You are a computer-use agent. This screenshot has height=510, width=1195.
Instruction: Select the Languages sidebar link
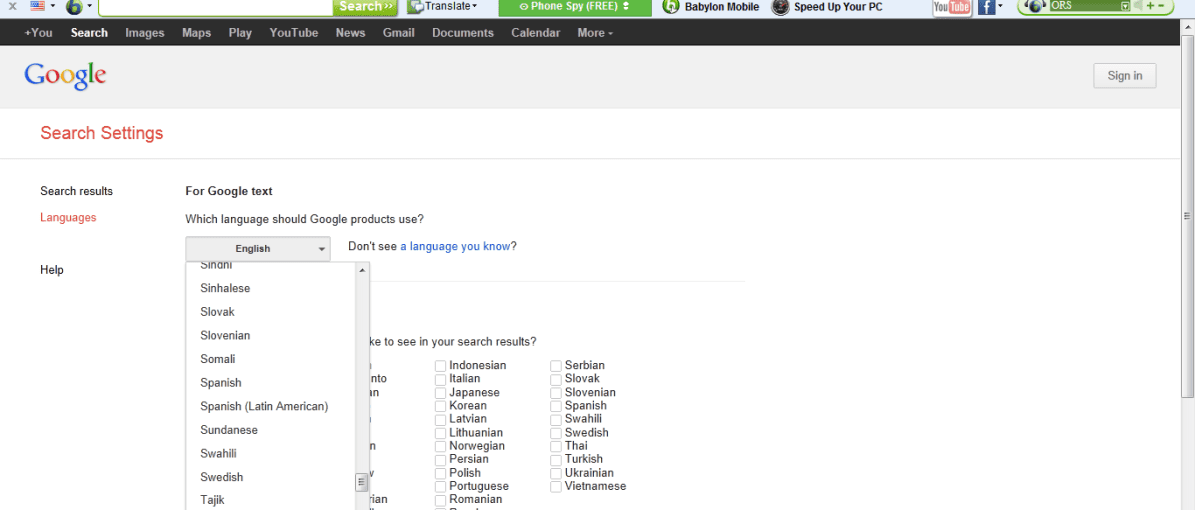(68, 217)
